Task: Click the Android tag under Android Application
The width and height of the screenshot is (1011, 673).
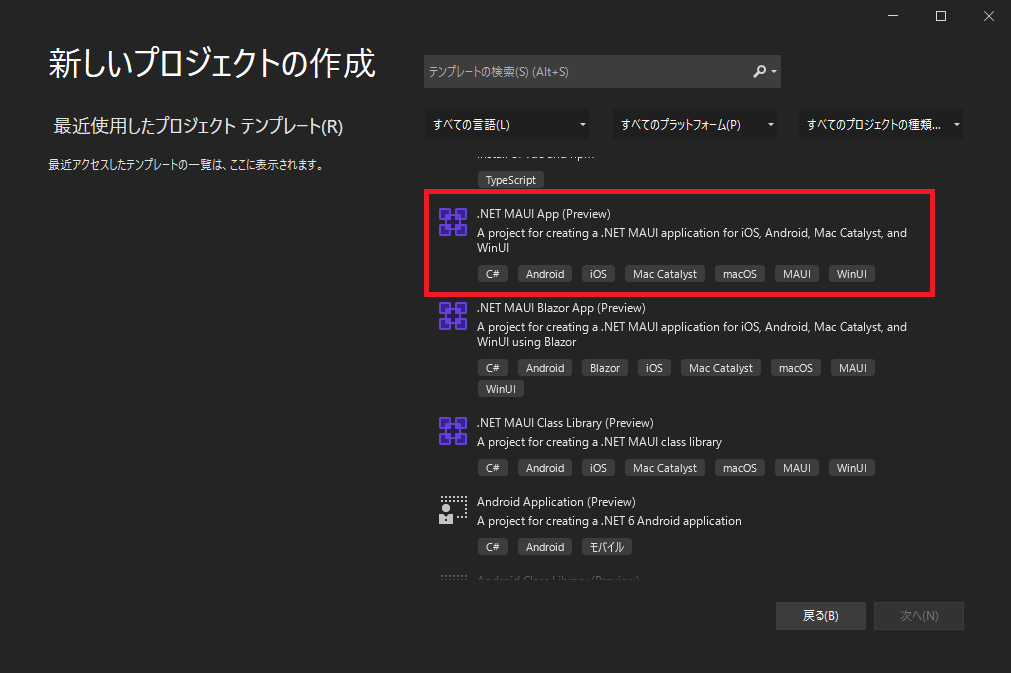Action: click(x=545, y=547)
